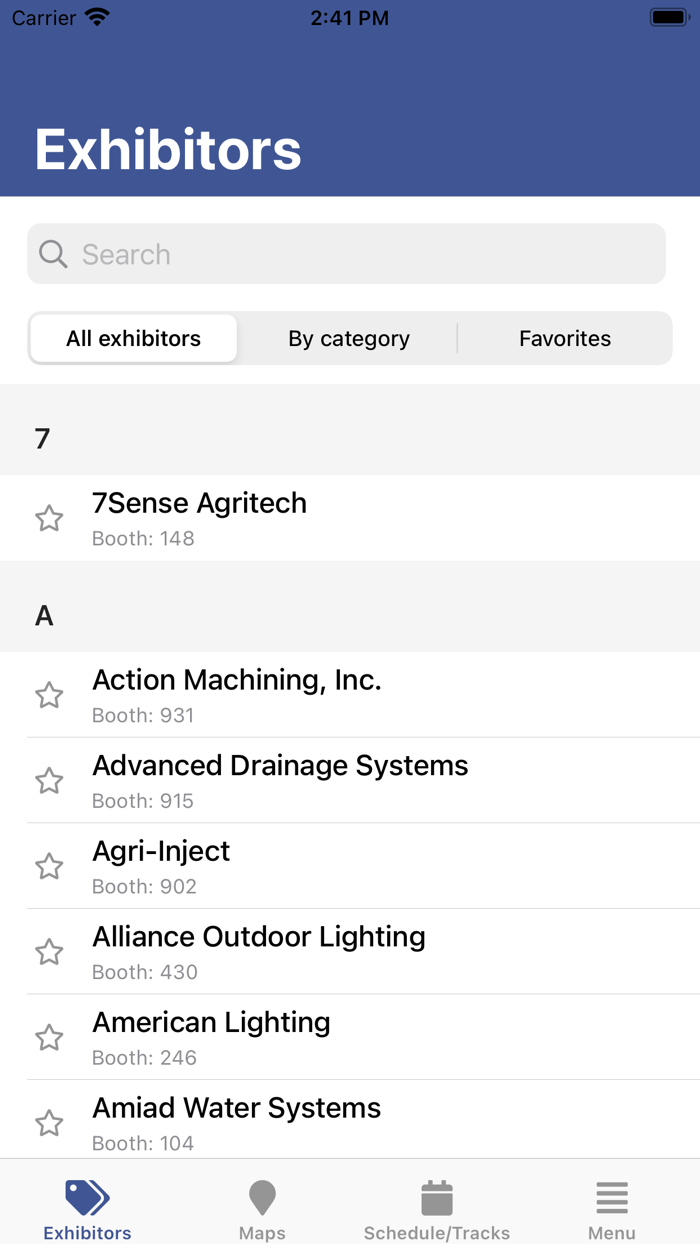Add American Lighting to favorites
This screenshot has height=1244, width=700.
tap(49, 1038)
